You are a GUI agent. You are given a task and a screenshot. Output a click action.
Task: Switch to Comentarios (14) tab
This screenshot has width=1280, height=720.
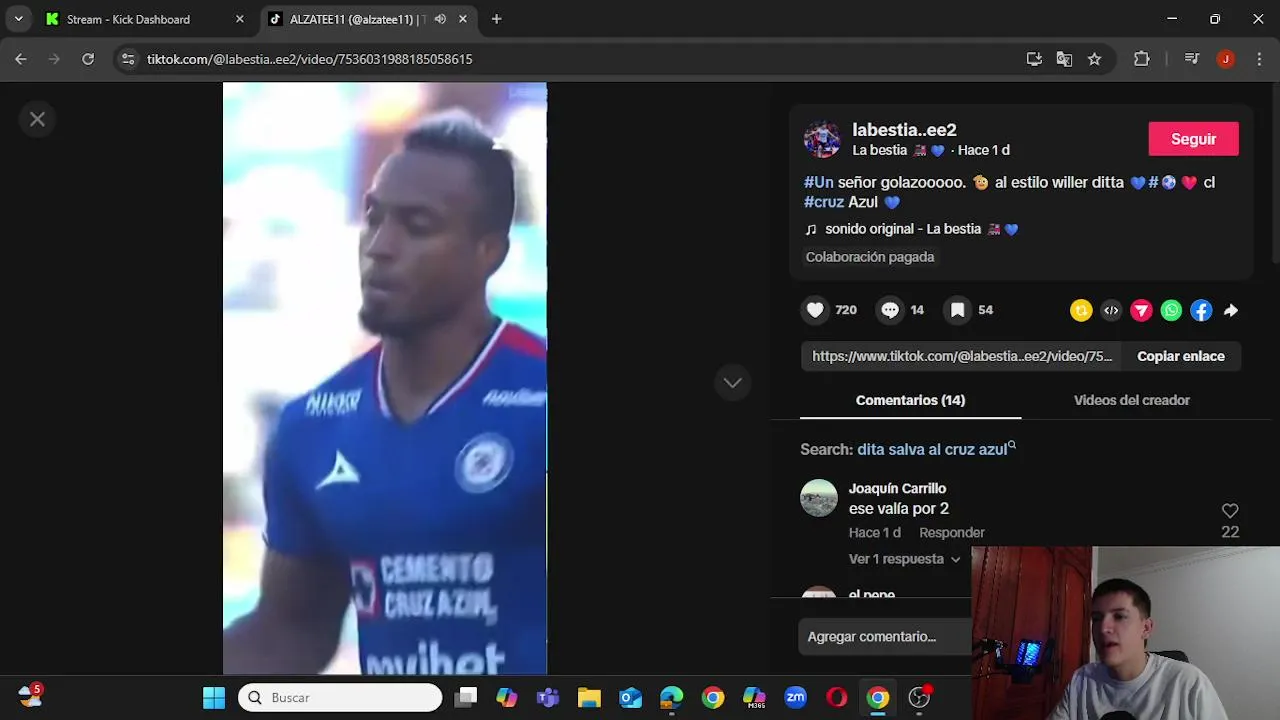pyautogui.click(x=910, y=400)
